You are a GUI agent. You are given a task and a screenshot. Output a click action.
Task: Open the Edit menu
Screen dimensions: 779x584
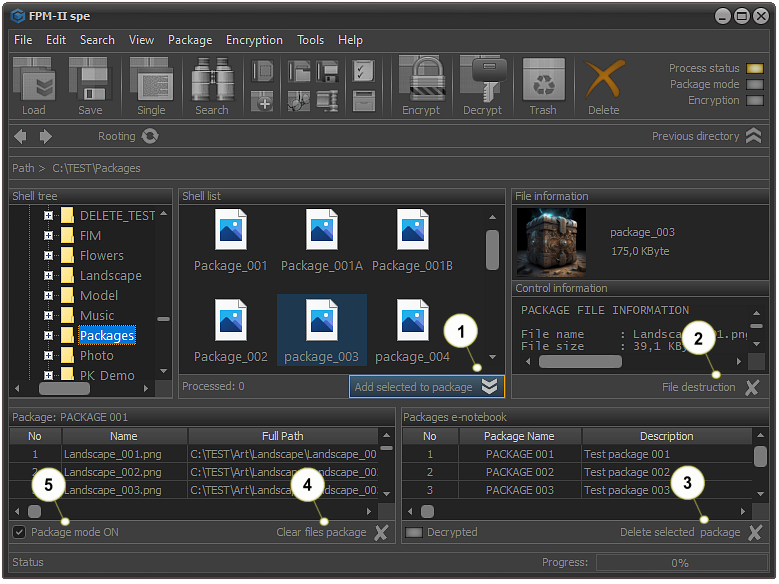point(56,40)
